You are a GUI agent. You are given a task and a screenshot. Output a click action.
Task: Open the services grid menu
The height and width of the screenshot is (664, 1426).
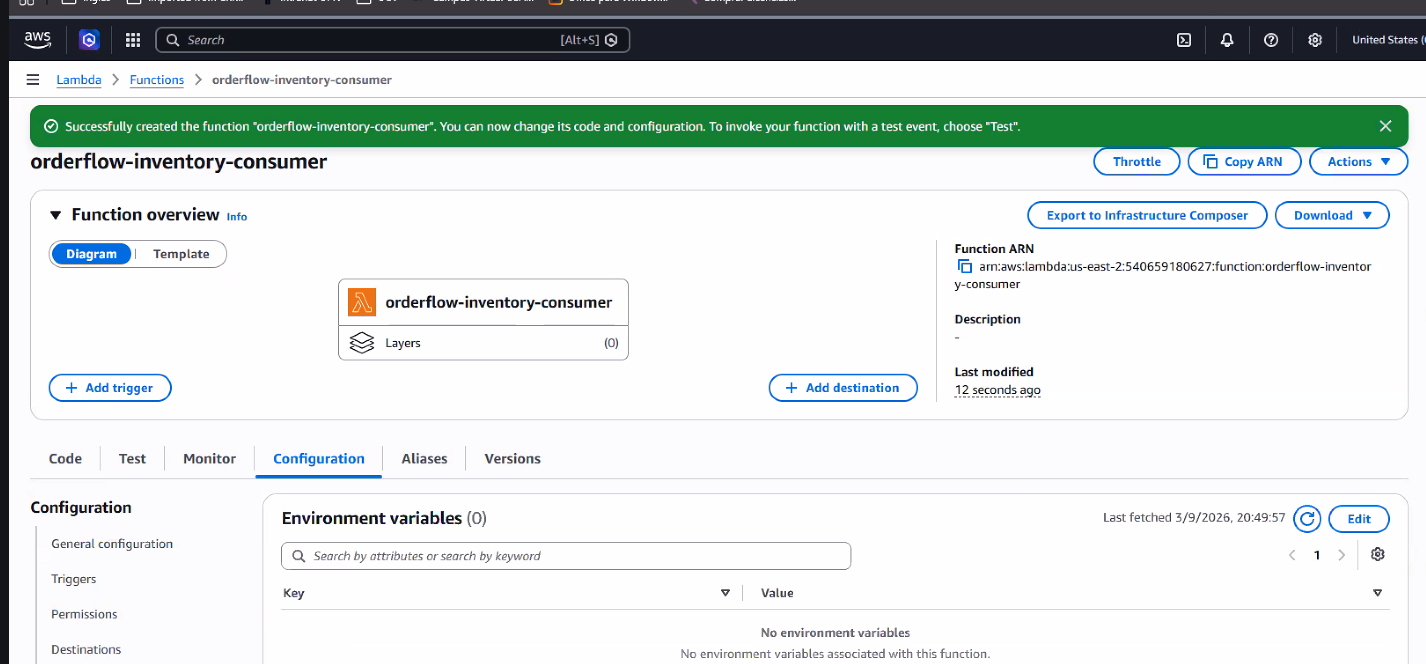tap(133, 40)
